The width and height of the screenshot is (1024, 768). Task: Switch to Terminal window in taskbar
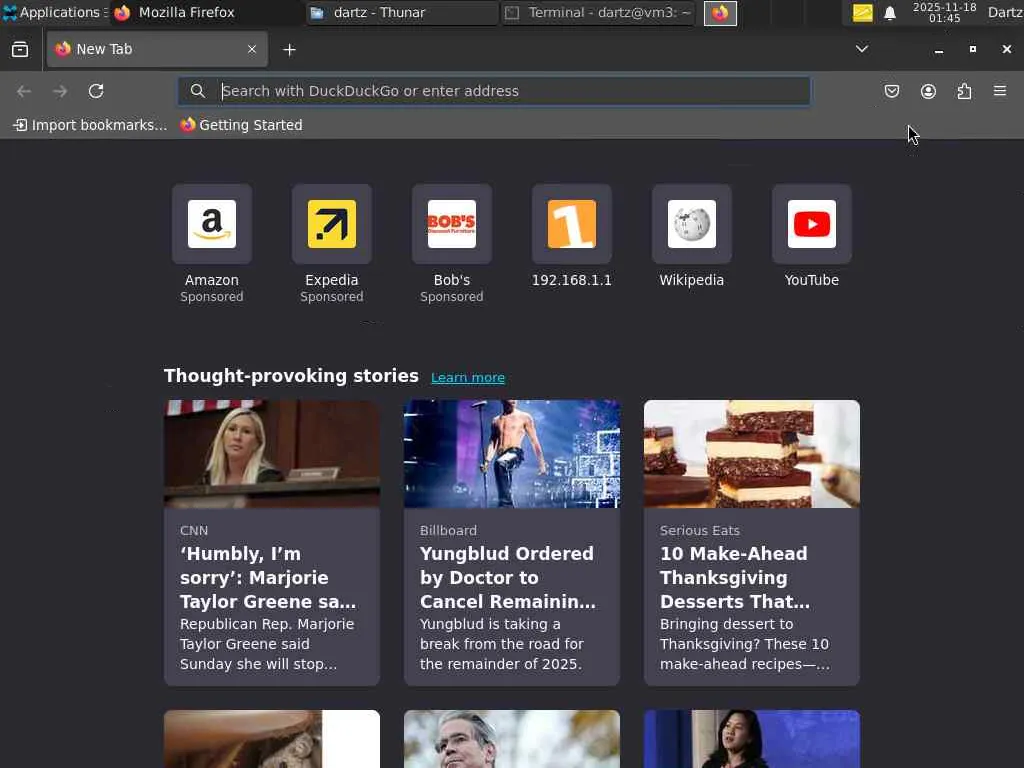point(598,12)
